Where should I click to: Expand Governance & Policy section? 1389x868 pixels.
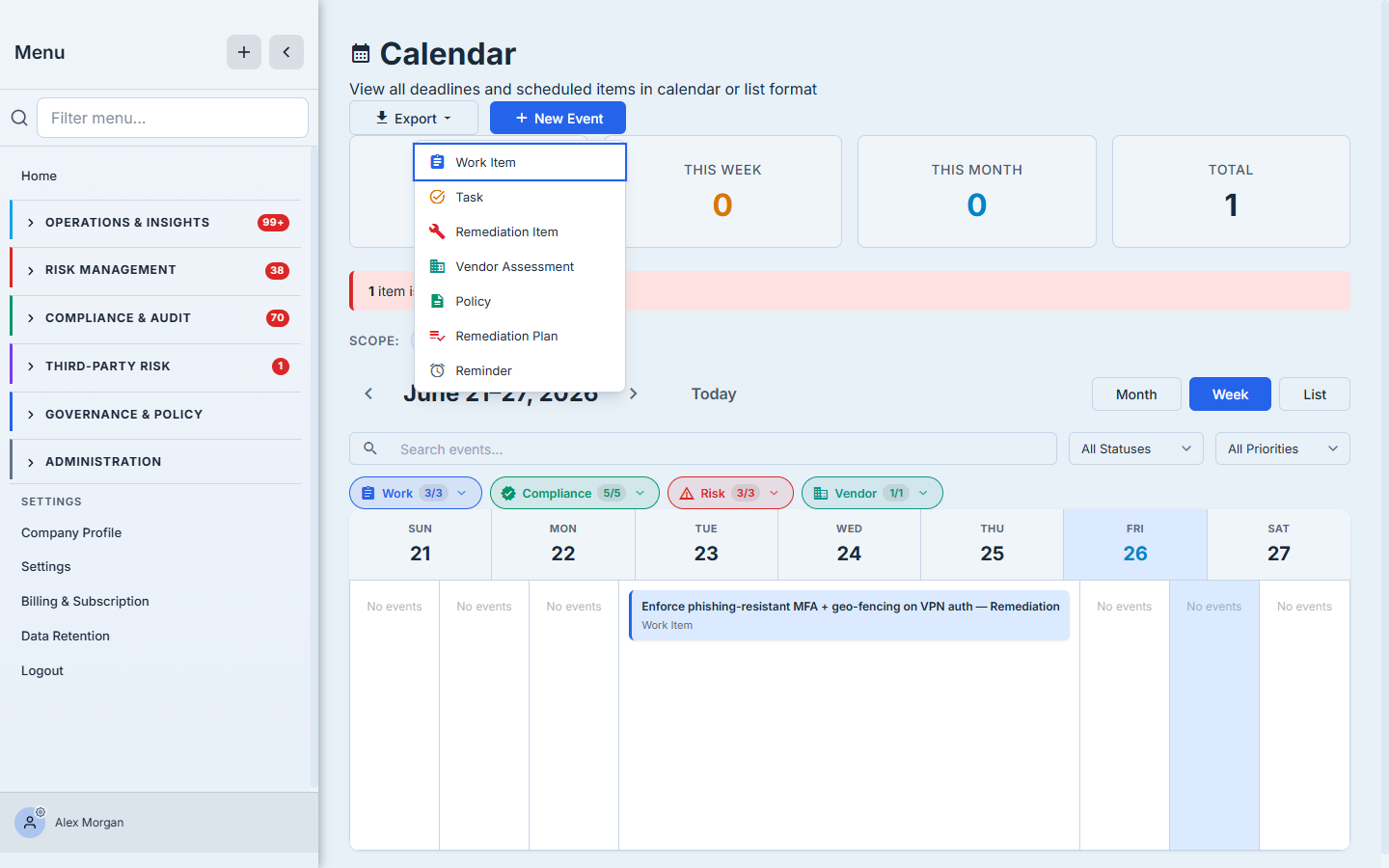pos(155,415)
